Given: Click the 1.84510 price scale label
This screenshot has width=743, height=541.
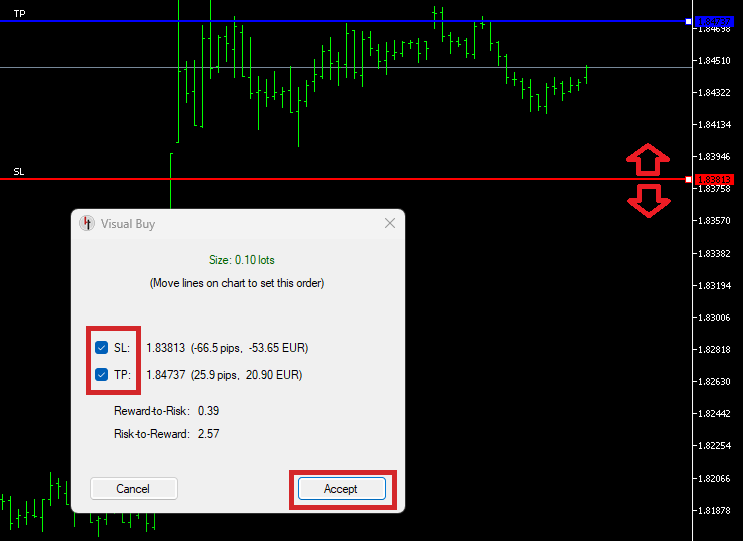Looking at the screenshot, I should click(714, 61).
